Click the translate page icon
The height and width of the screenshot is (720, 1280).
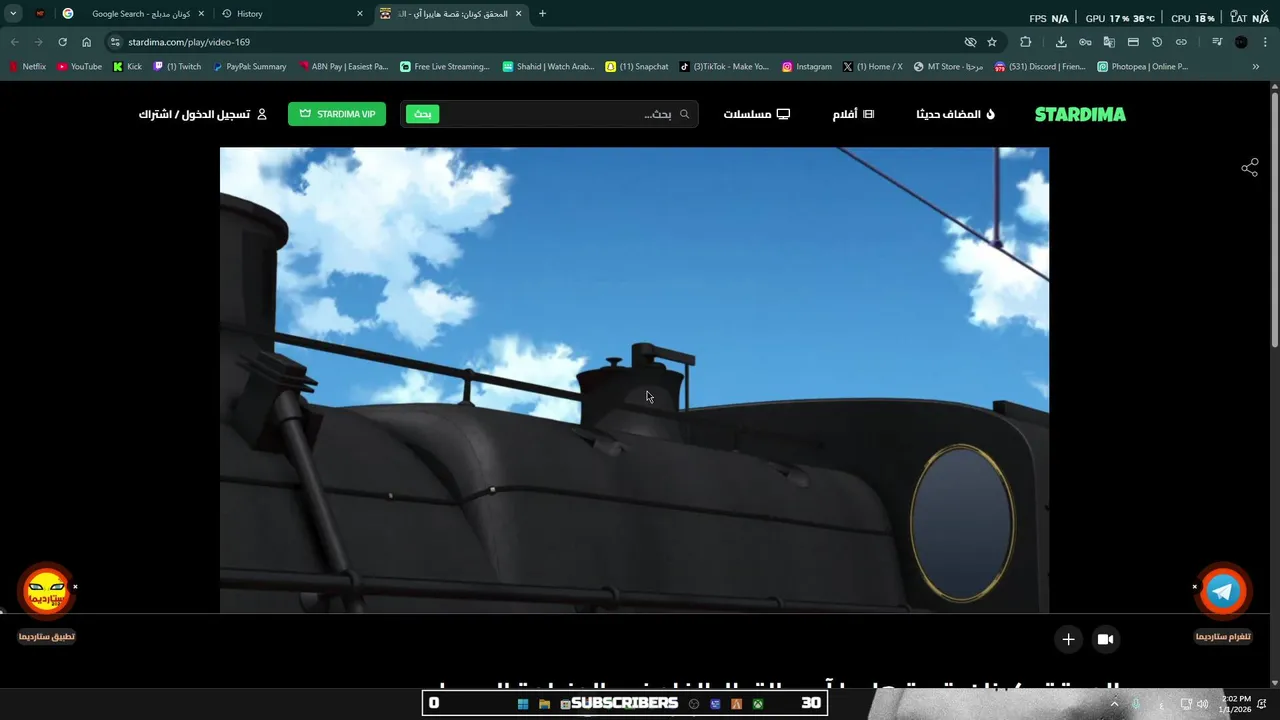point(1109,42)
